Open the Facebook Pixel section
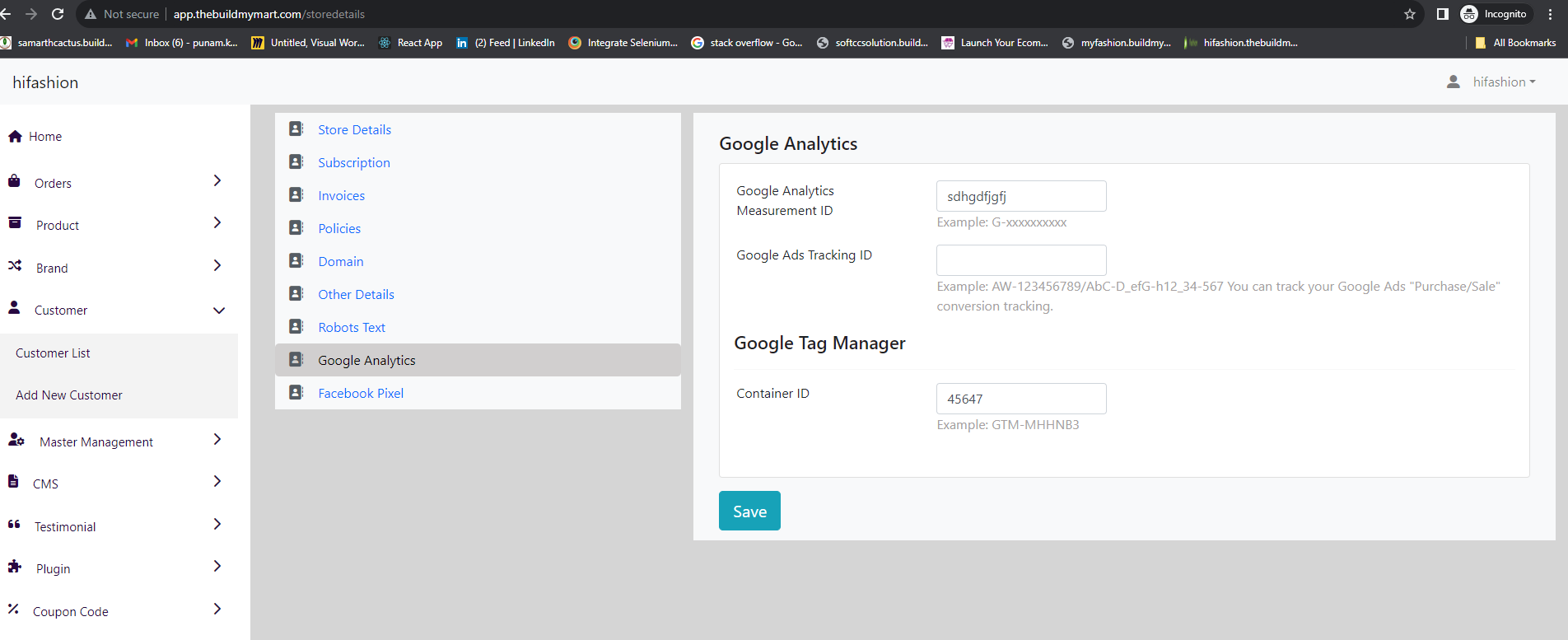This screenshot has height=640, width=1568. [x=361, y=393]
